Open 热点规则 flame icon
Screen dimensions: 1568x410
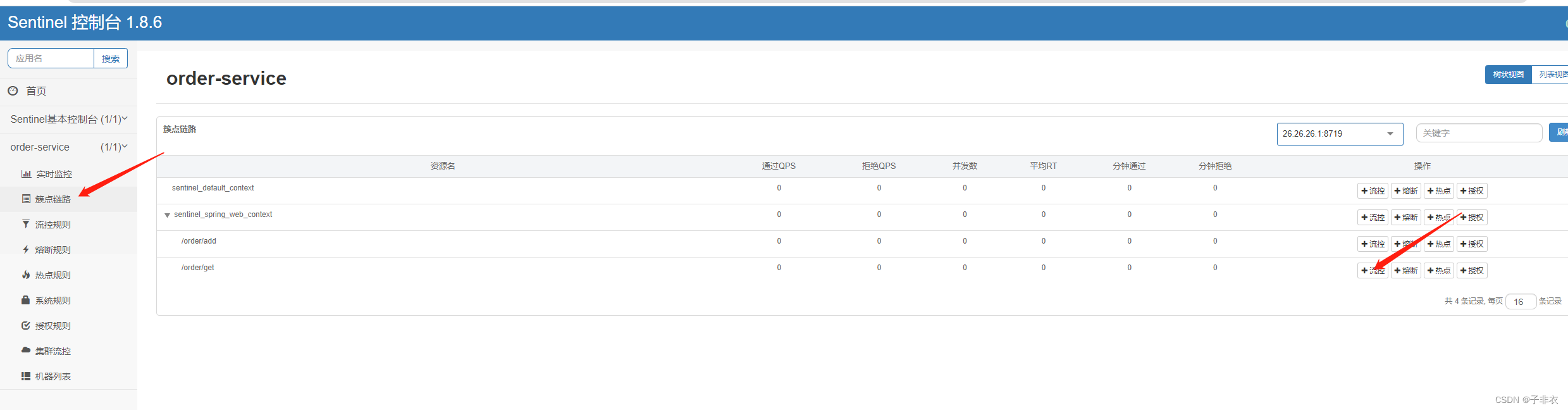point(26,275)
